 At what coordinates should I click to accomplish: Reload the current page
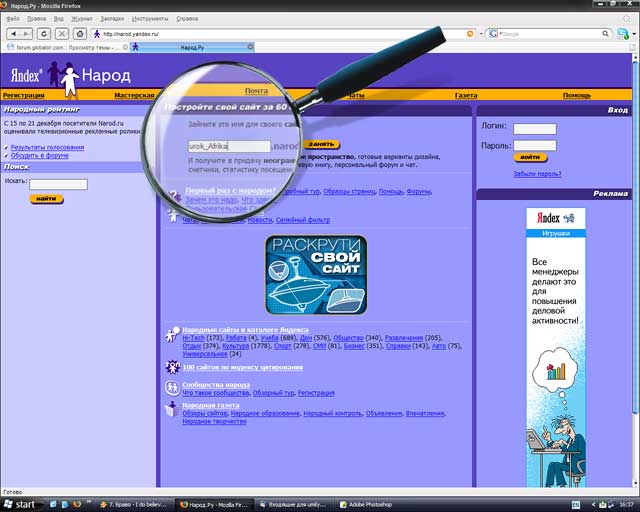pyautogui.click(x=44, y=34)
